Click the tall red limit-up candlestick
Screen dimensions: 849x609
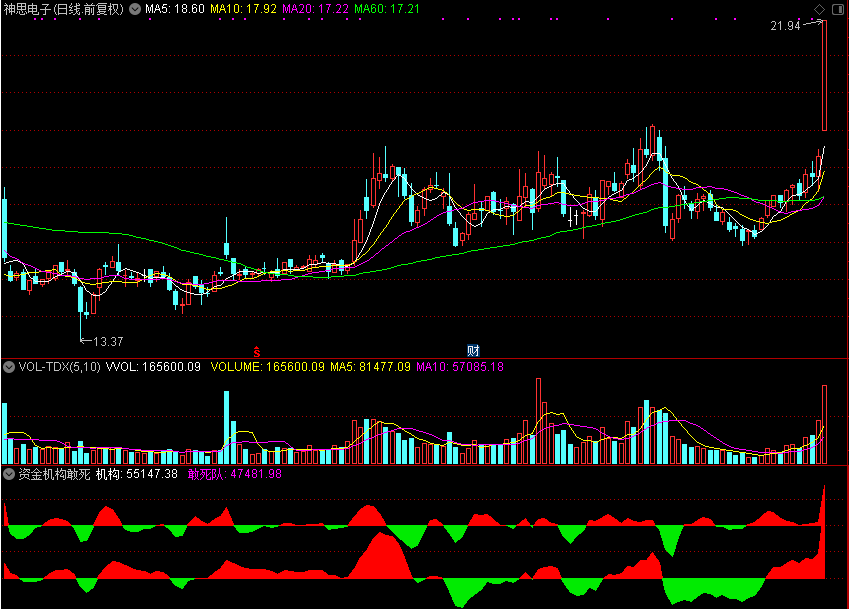click(x=825, y=75)
